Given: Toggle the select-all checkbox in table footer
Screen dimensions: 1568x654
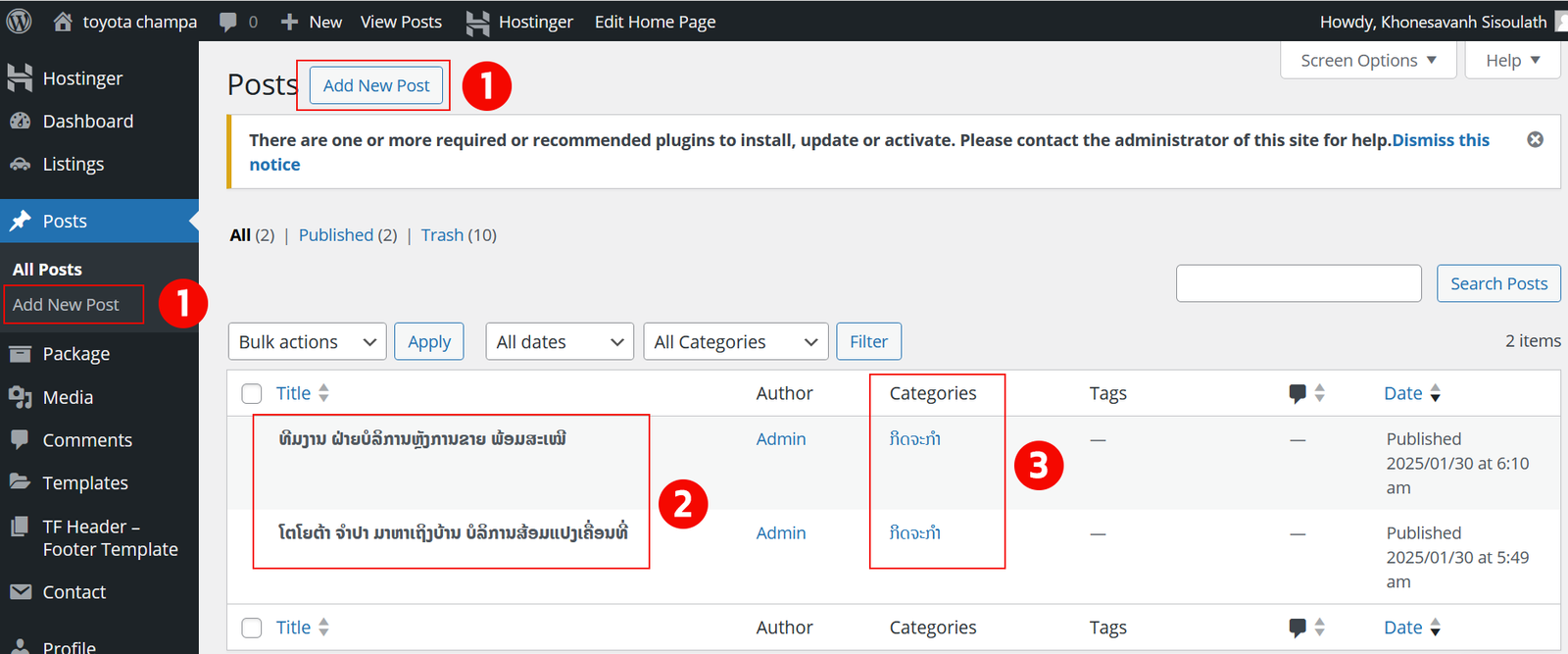Looking at the screenshot, I should point(252,628).
